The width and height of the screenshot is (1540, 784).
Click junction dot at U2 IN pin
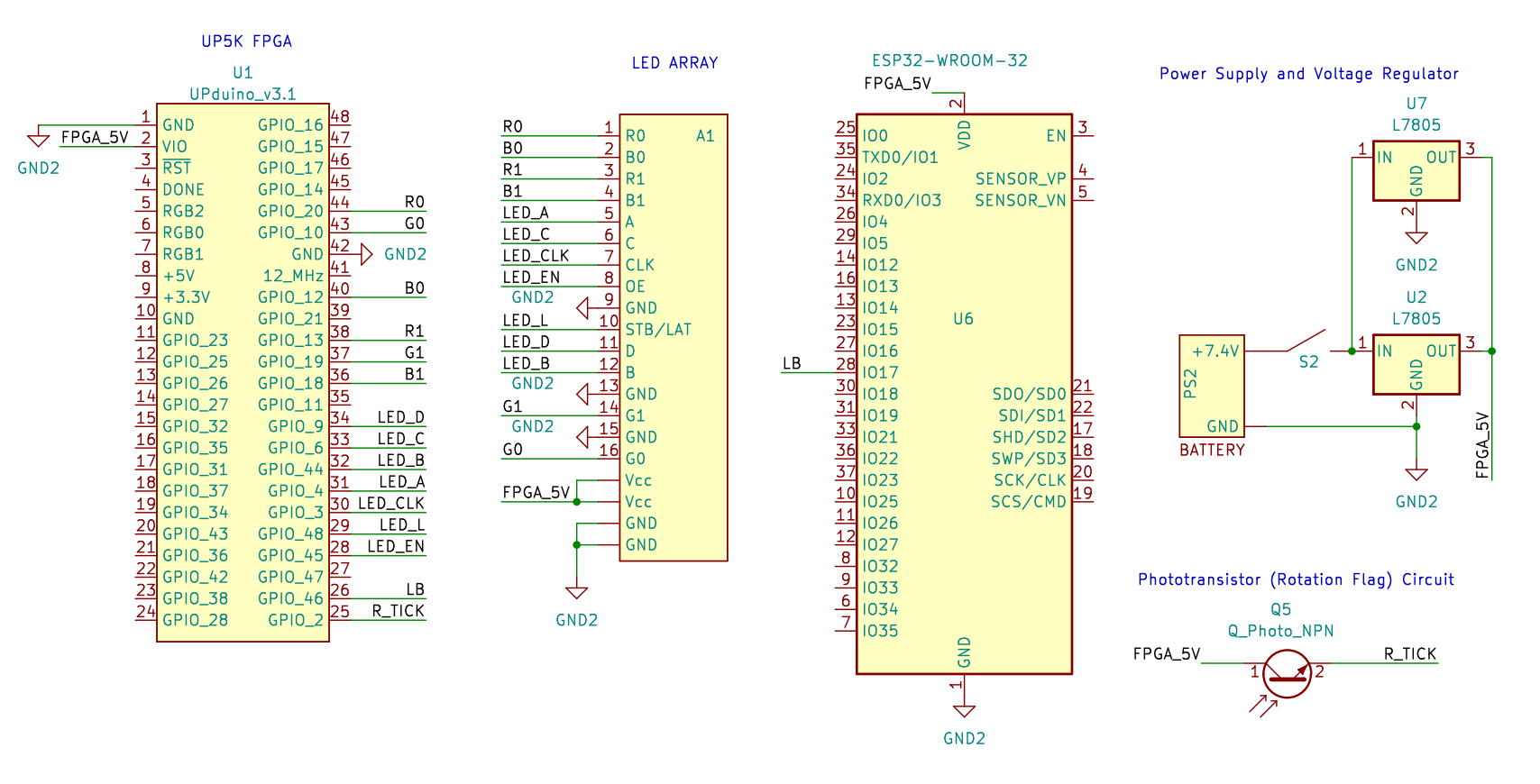click(1352, 351)
